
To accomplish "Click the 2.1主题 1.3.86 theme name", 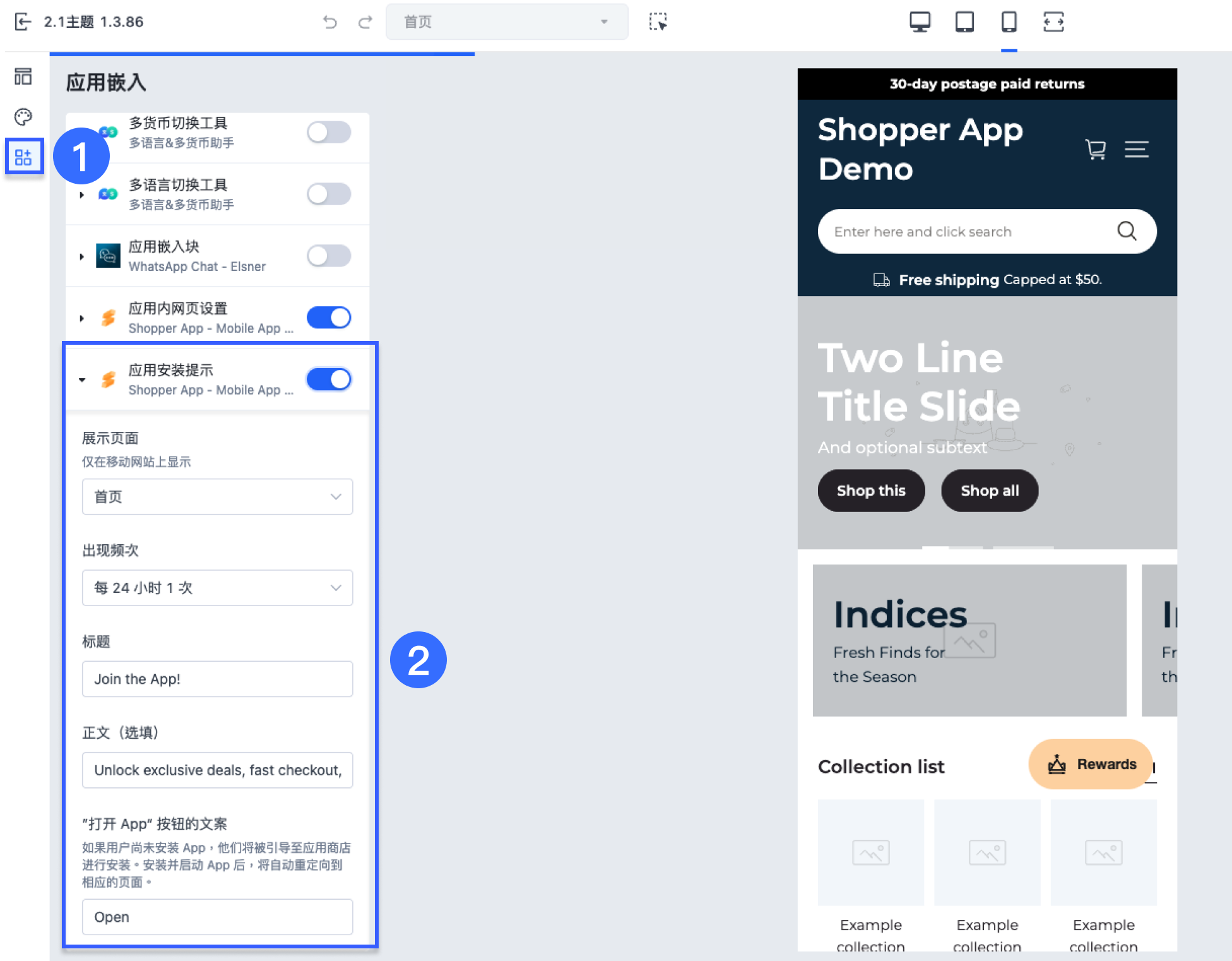I will click(93, 22).
